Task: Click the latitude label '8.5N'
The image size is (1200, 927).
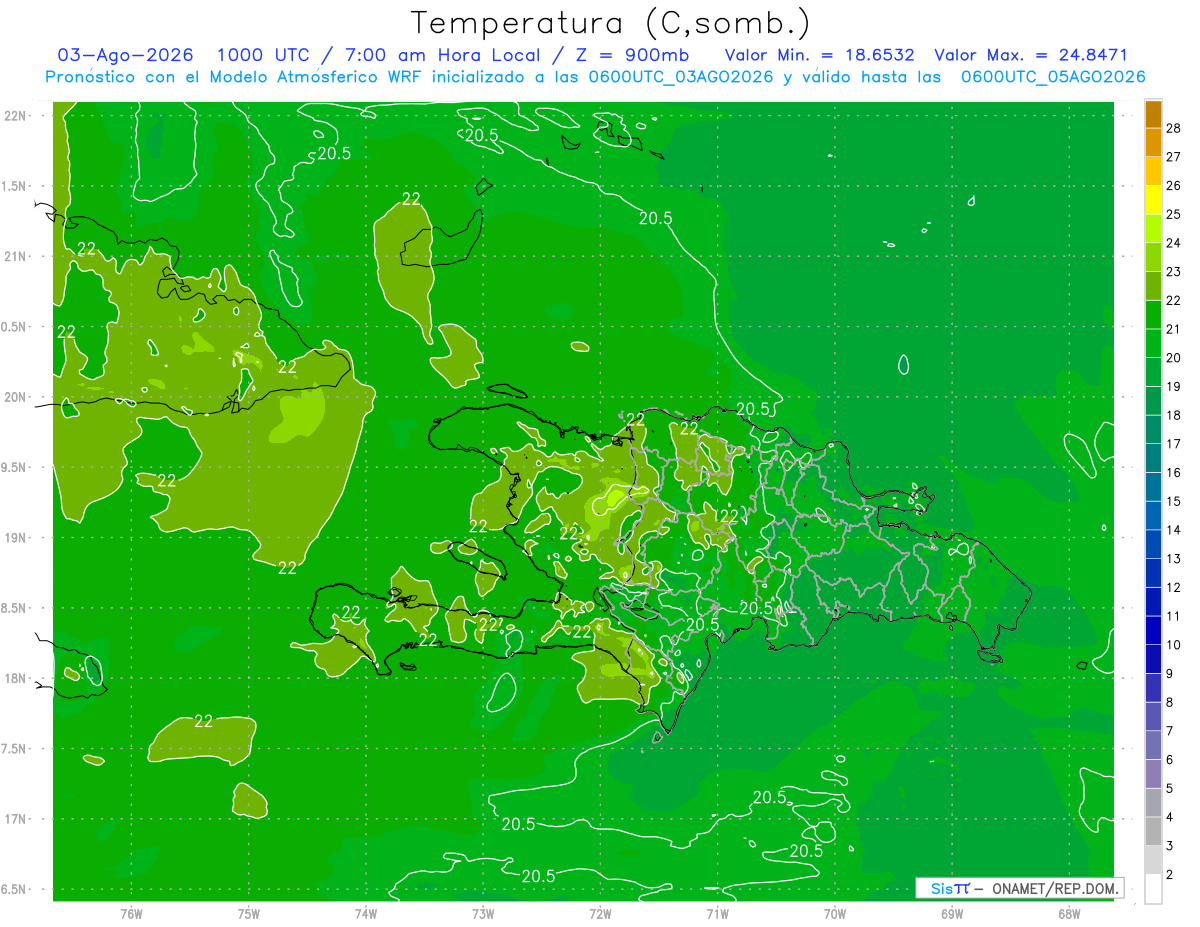Action: point(14,609)
